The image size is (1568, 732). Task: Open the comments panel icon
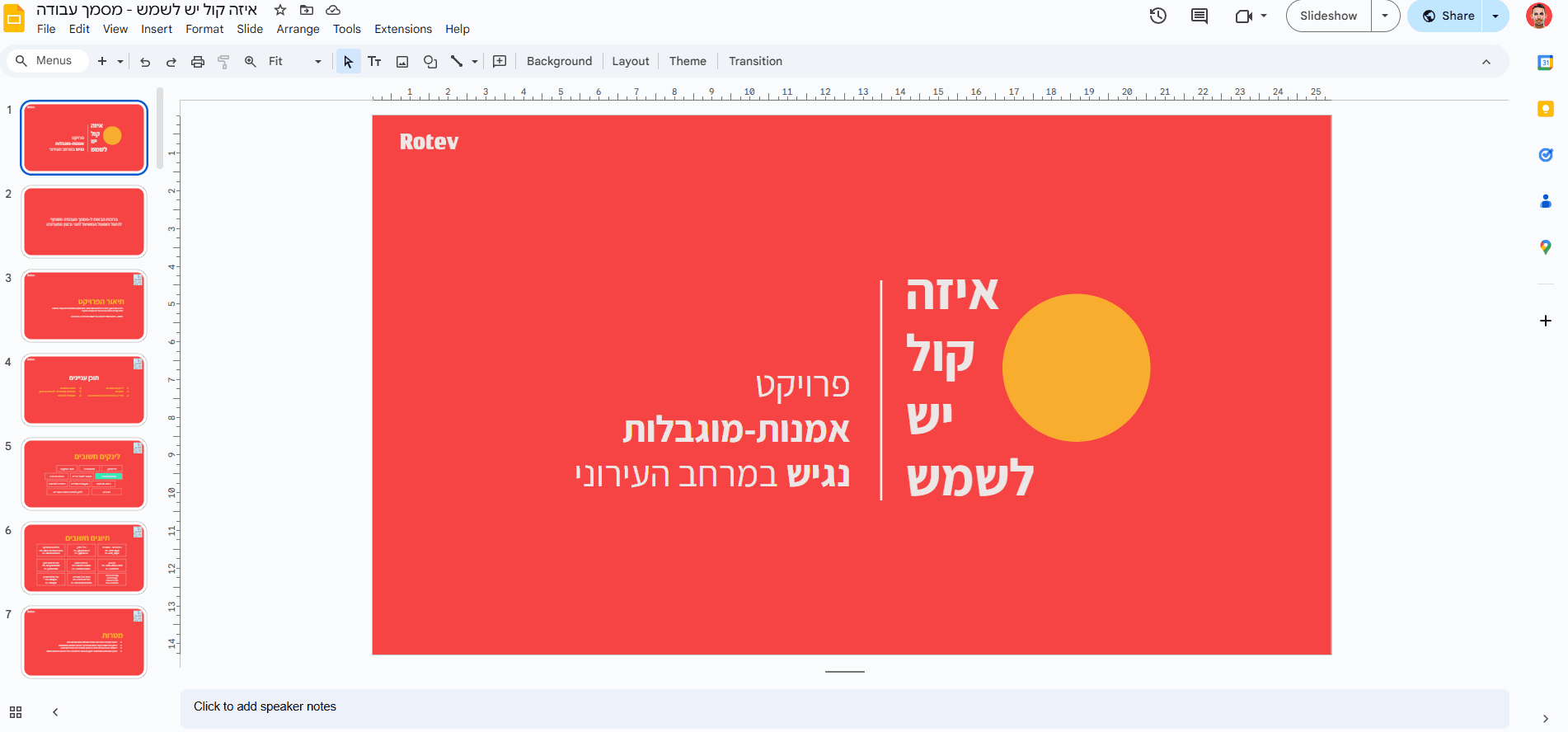[x=1199, y=16]
